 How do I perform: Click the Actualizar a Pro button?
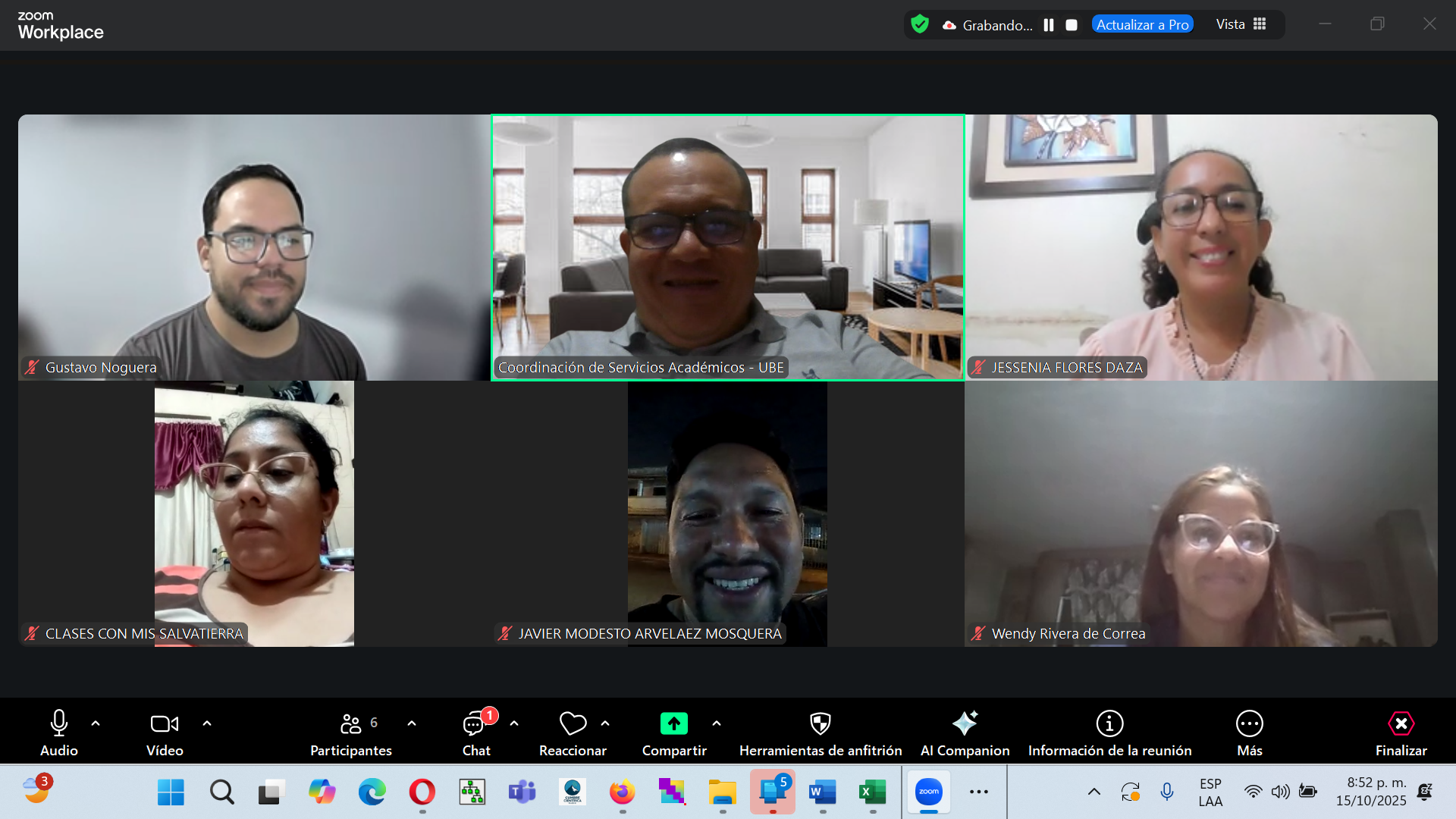pos(1142,24)
